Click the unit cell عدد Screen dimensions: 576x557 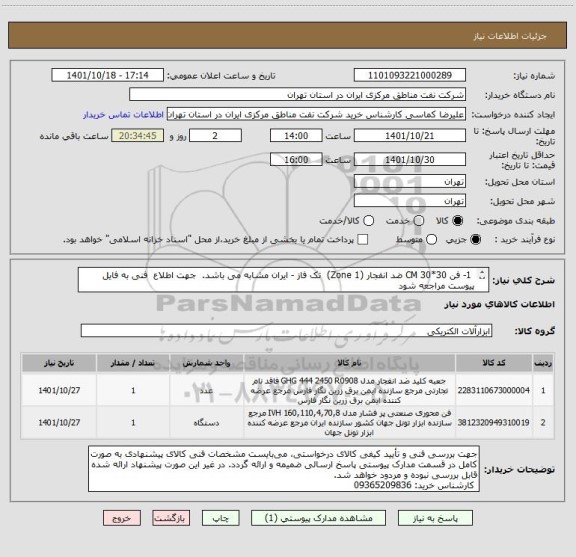click(206, 390)
